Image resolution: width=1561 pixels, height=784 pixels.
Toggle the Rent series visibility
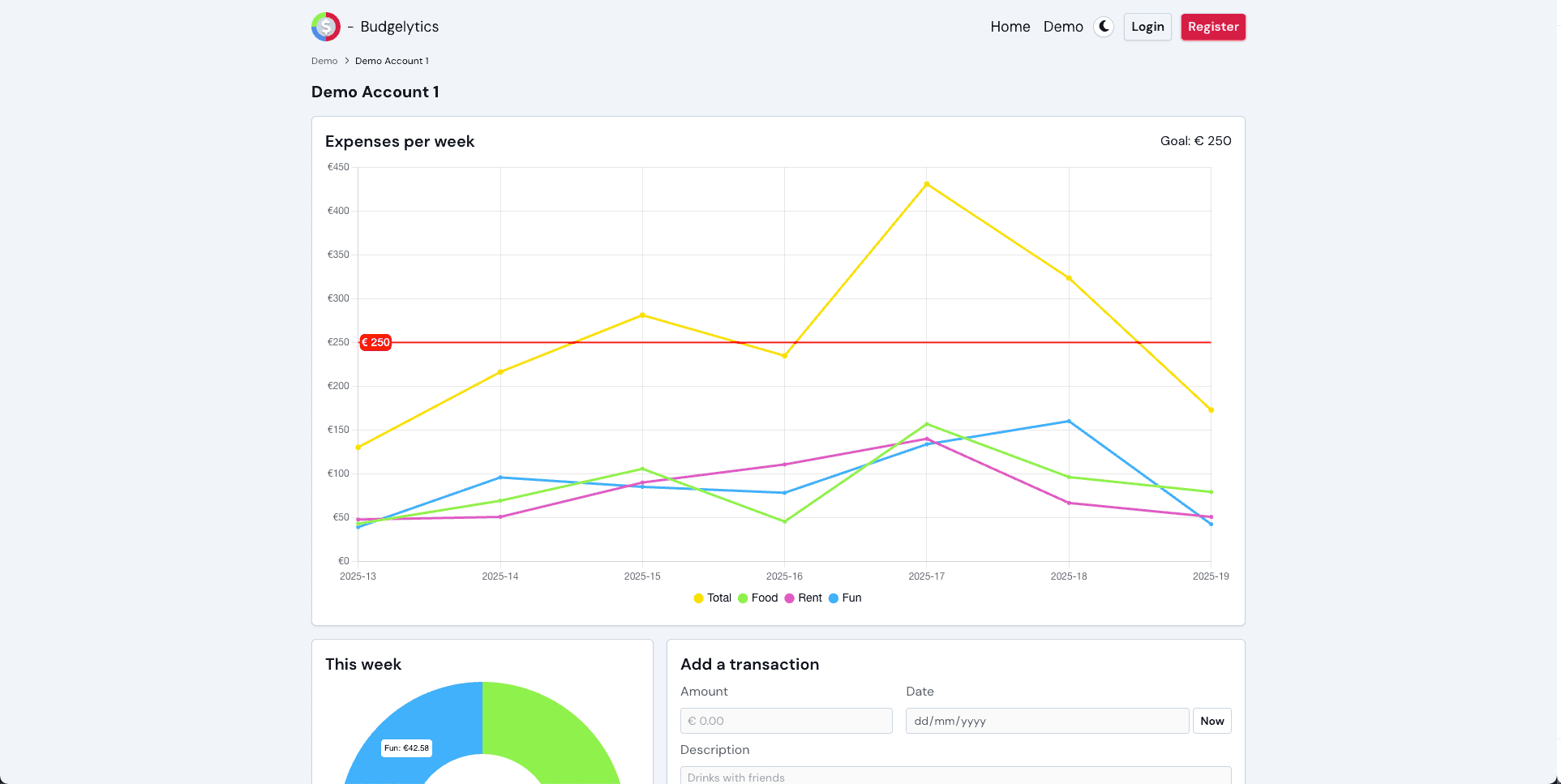coord(804,598)
